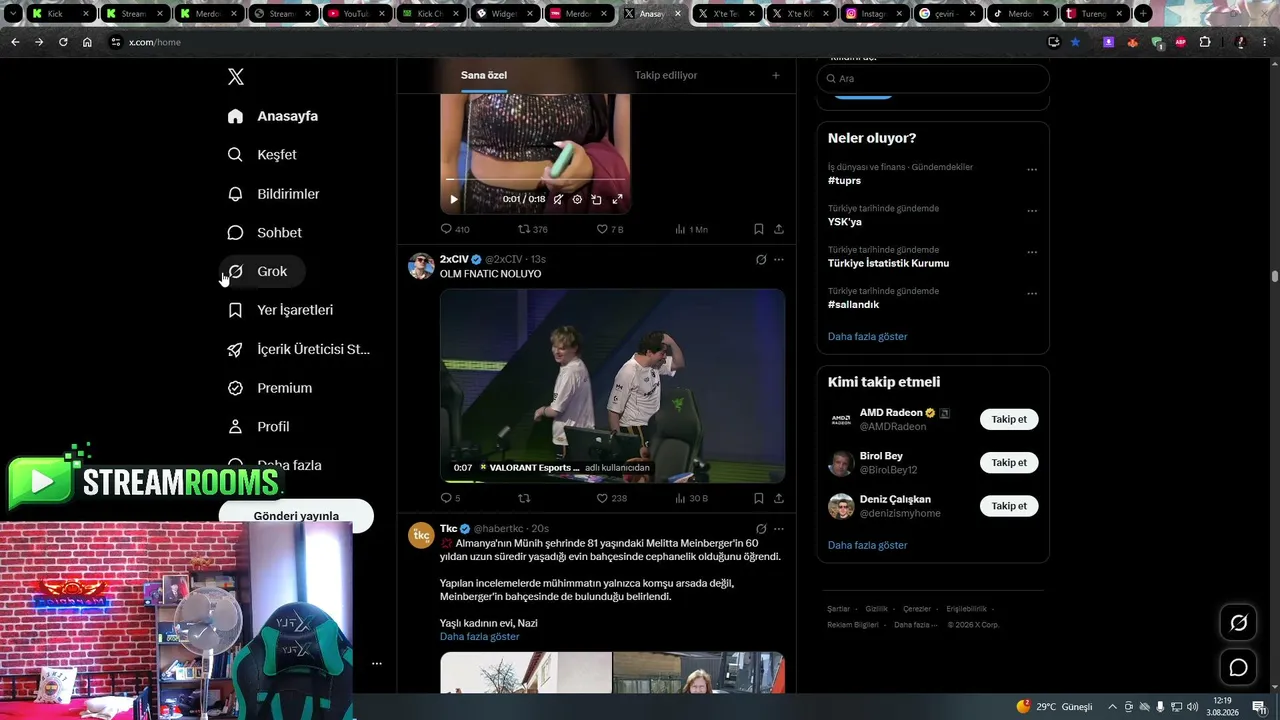Open Yer İşaretleri bookmarks

(281, 310)
